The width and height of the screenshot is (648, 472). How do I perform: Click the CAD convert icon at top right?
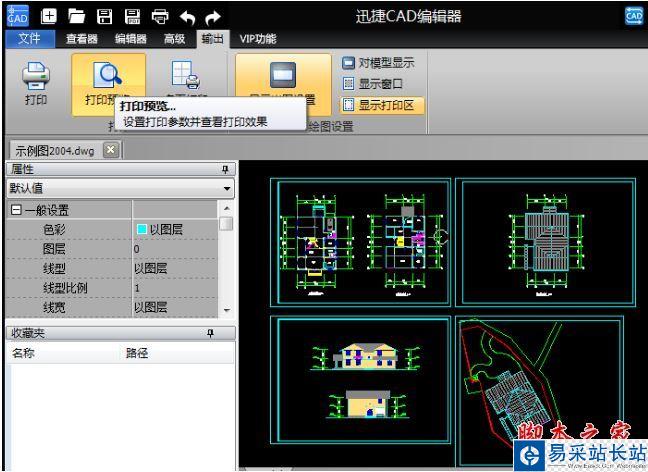[x=634, y=16]
